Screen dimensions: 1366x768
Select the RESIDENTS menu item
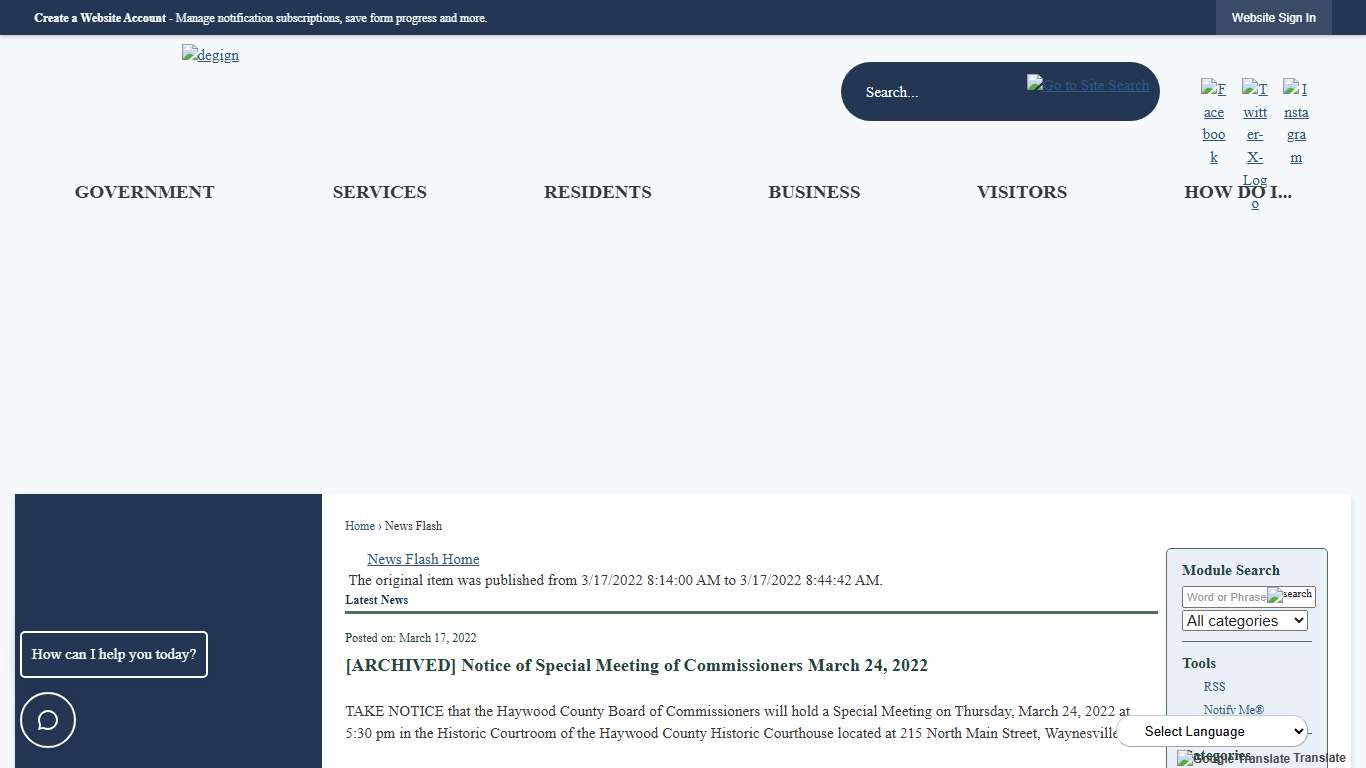click(597, 192)
